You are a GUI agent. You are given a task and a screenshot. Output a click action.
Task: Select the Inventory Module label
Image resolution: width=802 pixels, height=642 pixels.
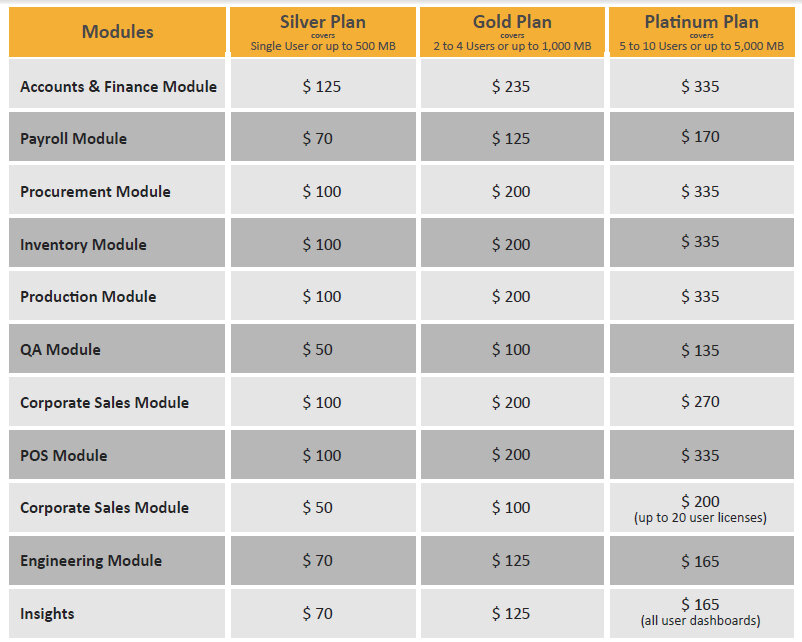(83, 245)
